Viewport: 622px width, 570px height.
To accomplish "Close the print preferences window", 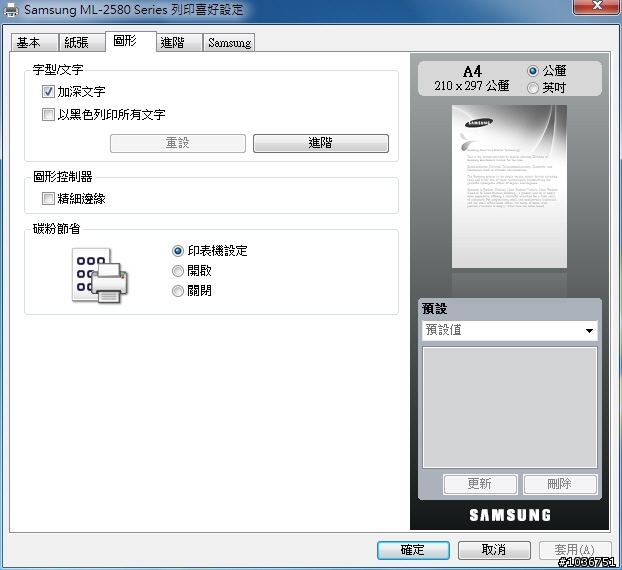I will (x=596, y=7).
